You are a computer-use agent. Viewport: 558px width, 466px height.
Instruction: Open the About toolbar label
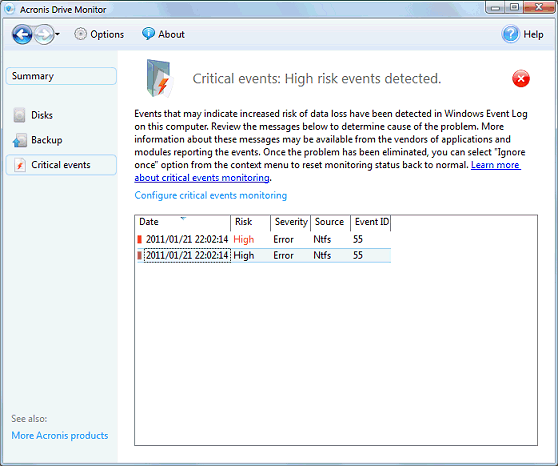(172, 35)
